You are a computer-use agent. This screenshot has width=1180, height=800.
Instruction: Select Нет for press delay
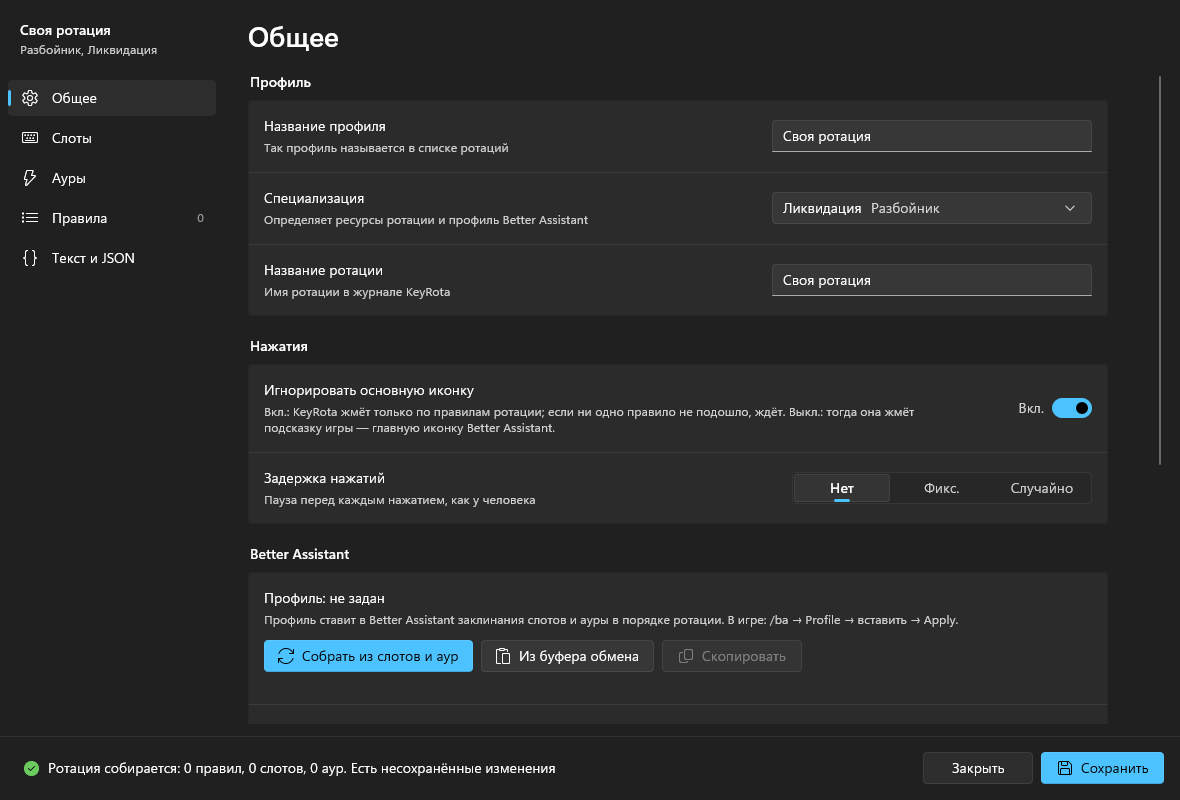(841, 488)
